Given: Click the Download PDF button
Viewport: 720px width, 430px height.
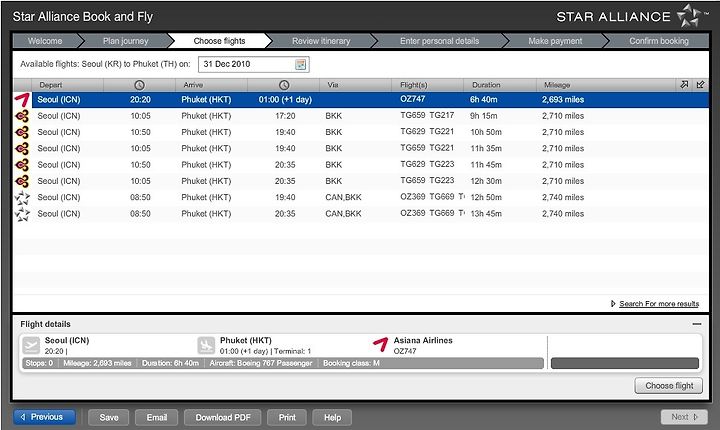Looking at the screenshot, I should [223, 418].
